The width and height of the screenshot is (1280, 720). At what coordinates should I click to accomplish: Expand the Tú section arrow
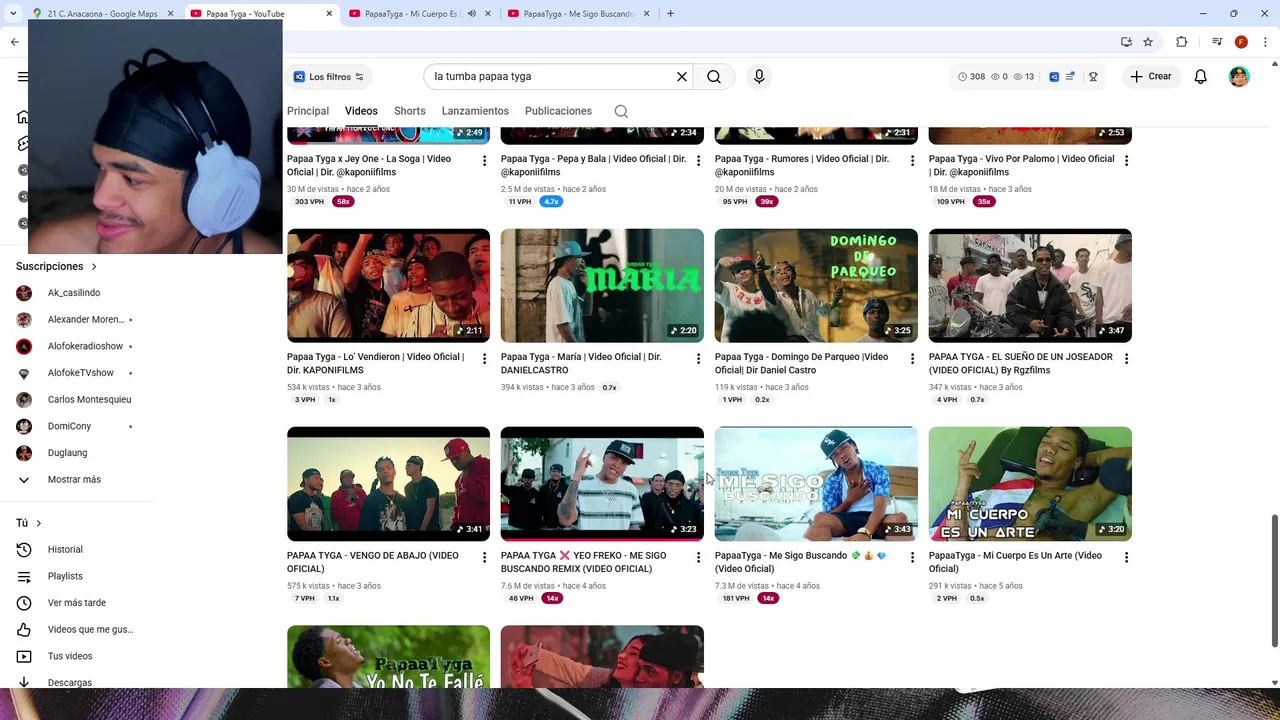[39, 523]
